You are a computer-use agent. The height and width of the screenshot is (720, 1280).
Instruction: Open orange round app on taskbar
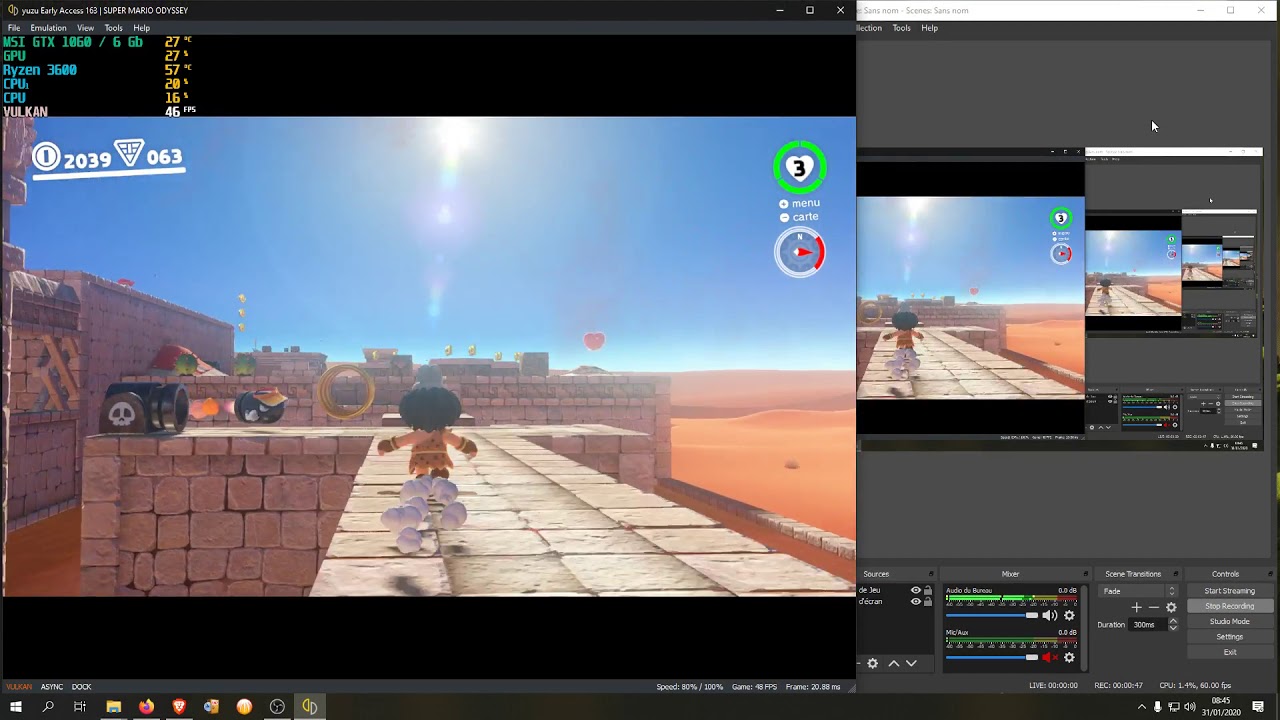[244, 707]
